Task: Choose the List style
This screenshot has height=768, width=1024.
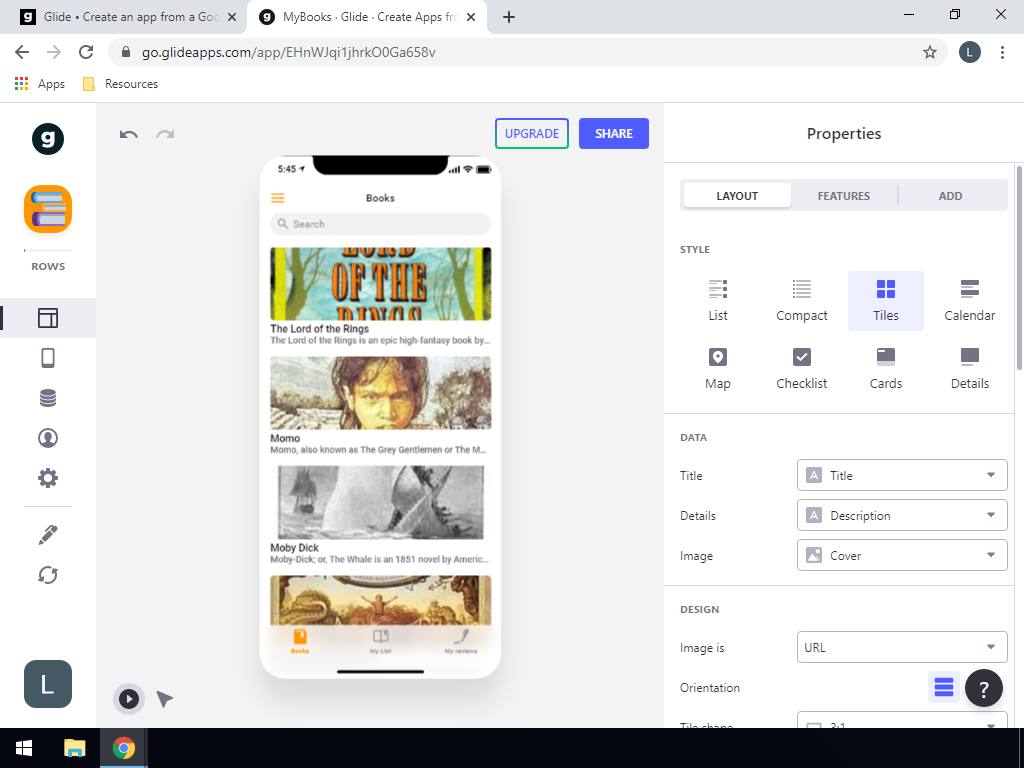Action: 718,300
